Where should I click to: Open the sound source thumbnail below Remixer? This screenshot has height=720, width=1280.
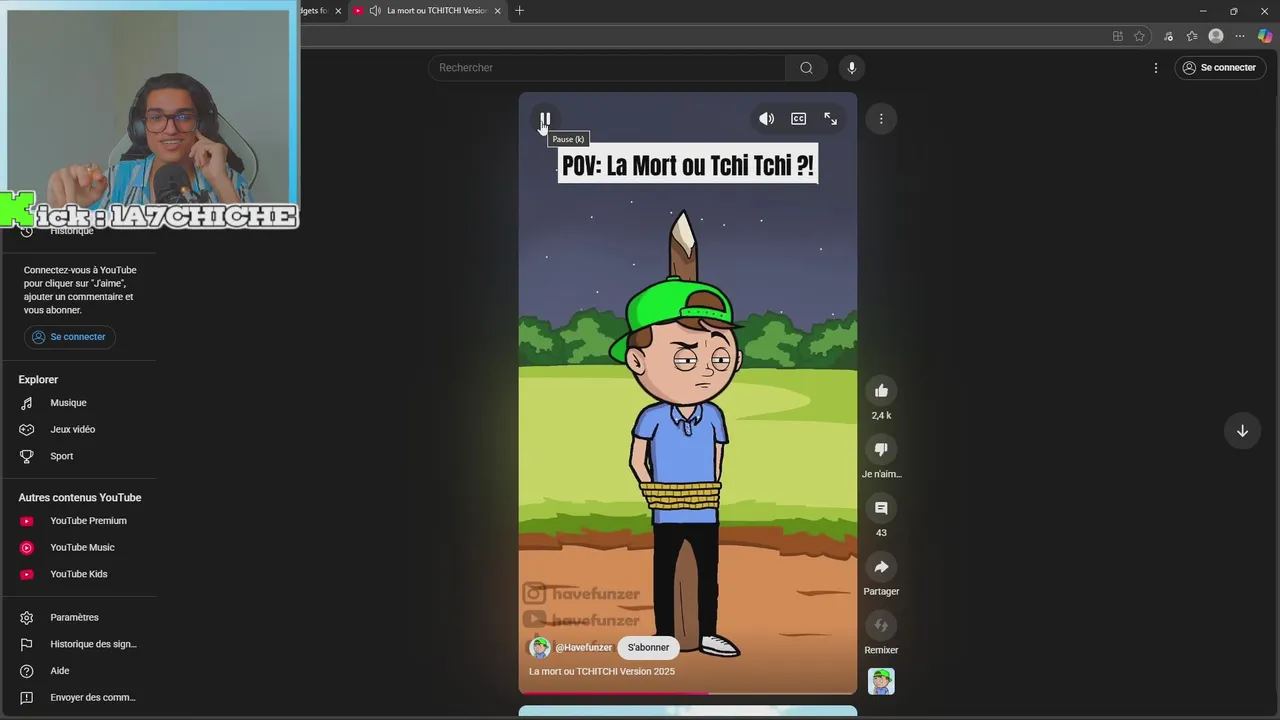click(x=881, y=681)
